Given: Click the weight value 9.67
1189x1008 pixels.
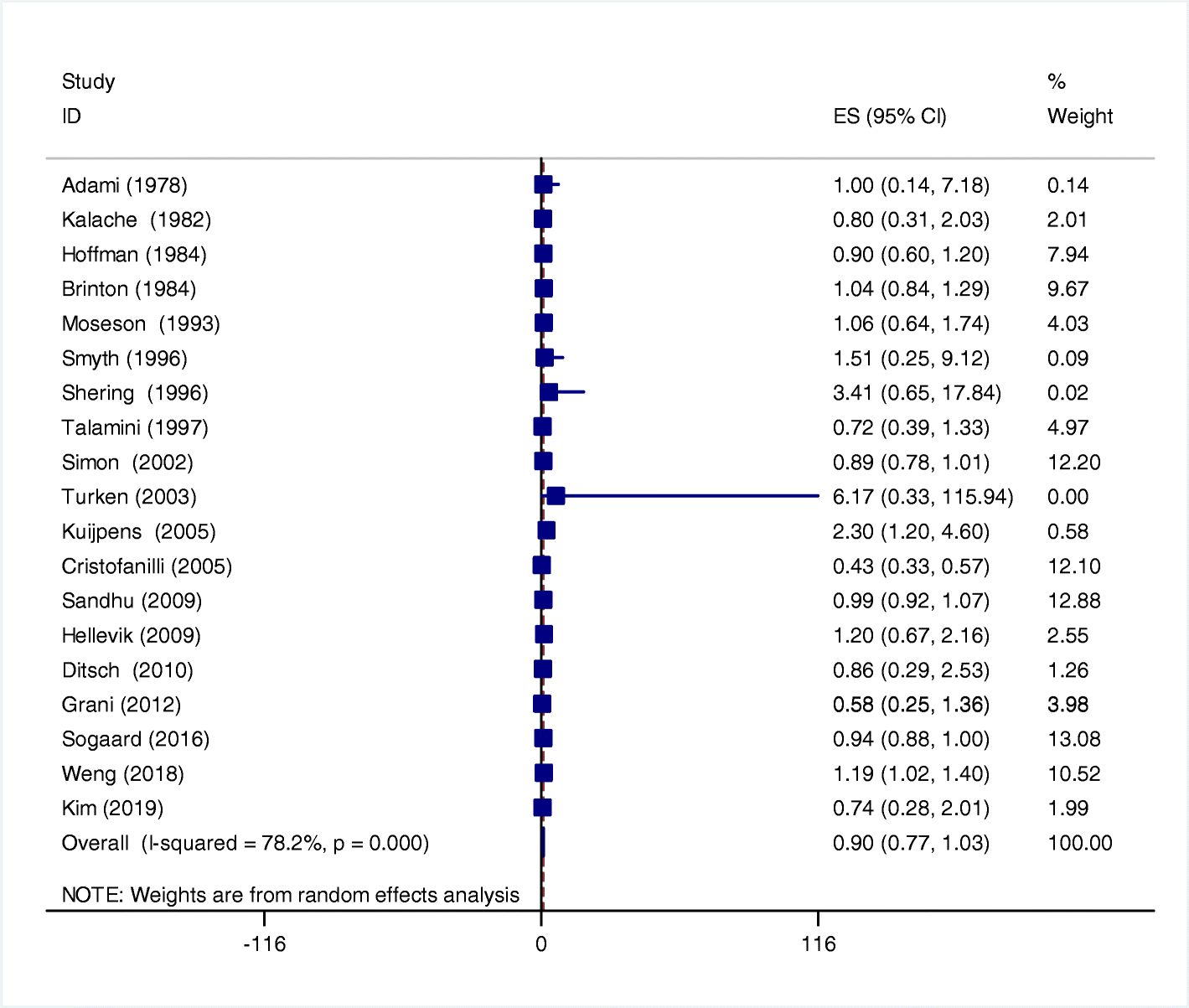Looking at the screenshot, I should [1068, 289].
